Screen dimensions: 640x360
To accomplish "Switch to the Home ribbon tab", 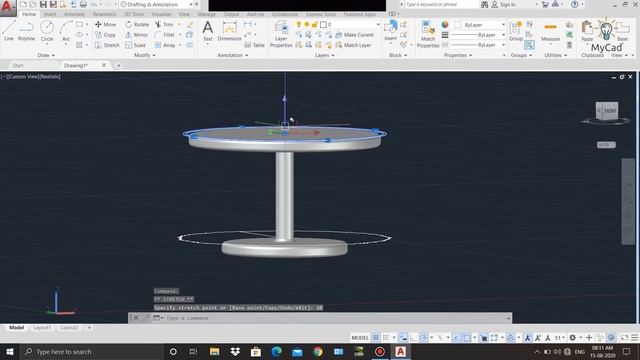I will (x=29, y=14).
